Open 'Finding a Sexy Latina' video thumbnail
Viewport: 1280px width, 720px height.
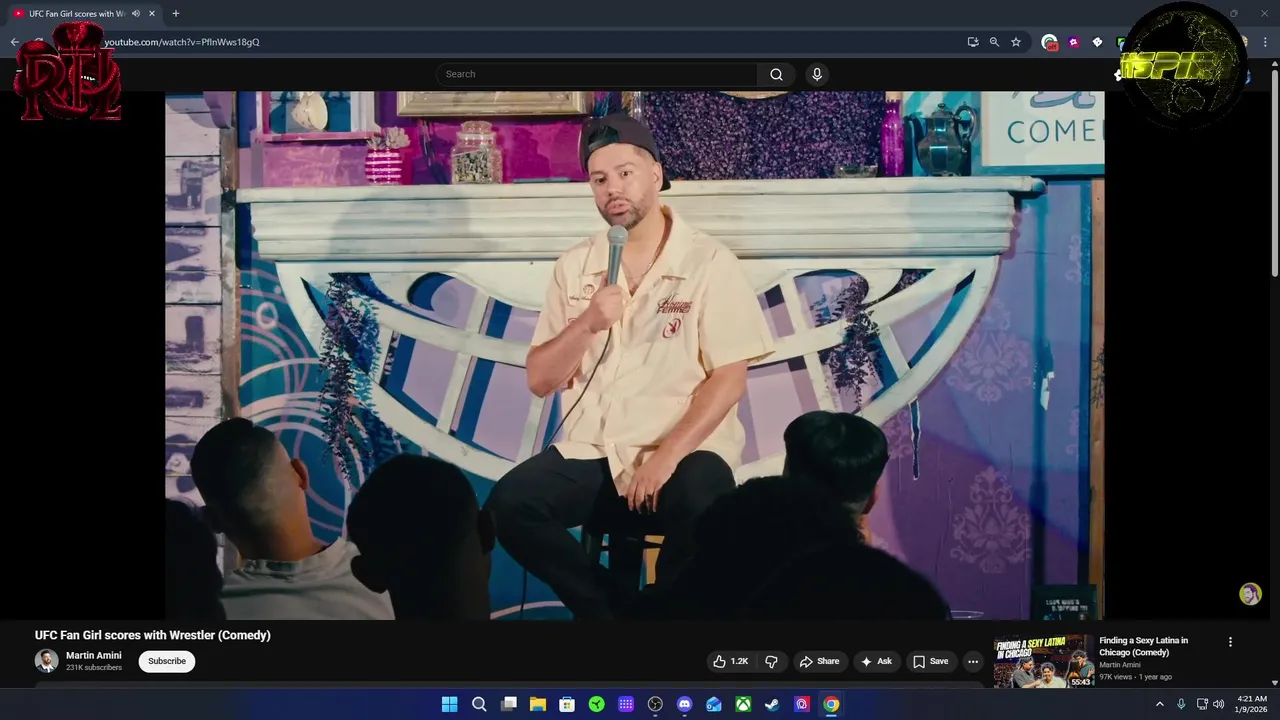click(1043, 661)
